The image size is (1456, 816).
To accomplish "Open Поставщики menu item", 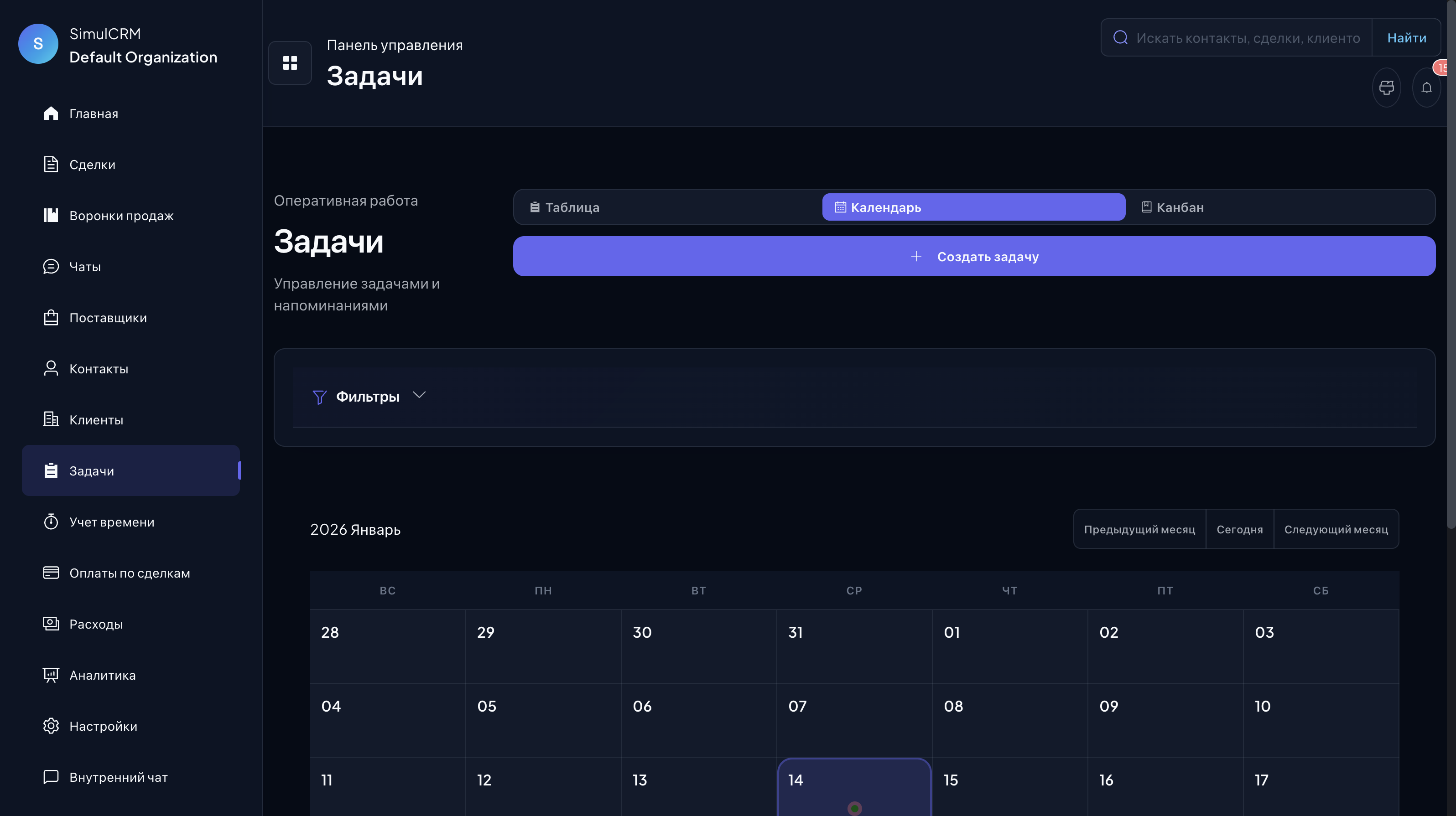I will click(130, 318).
